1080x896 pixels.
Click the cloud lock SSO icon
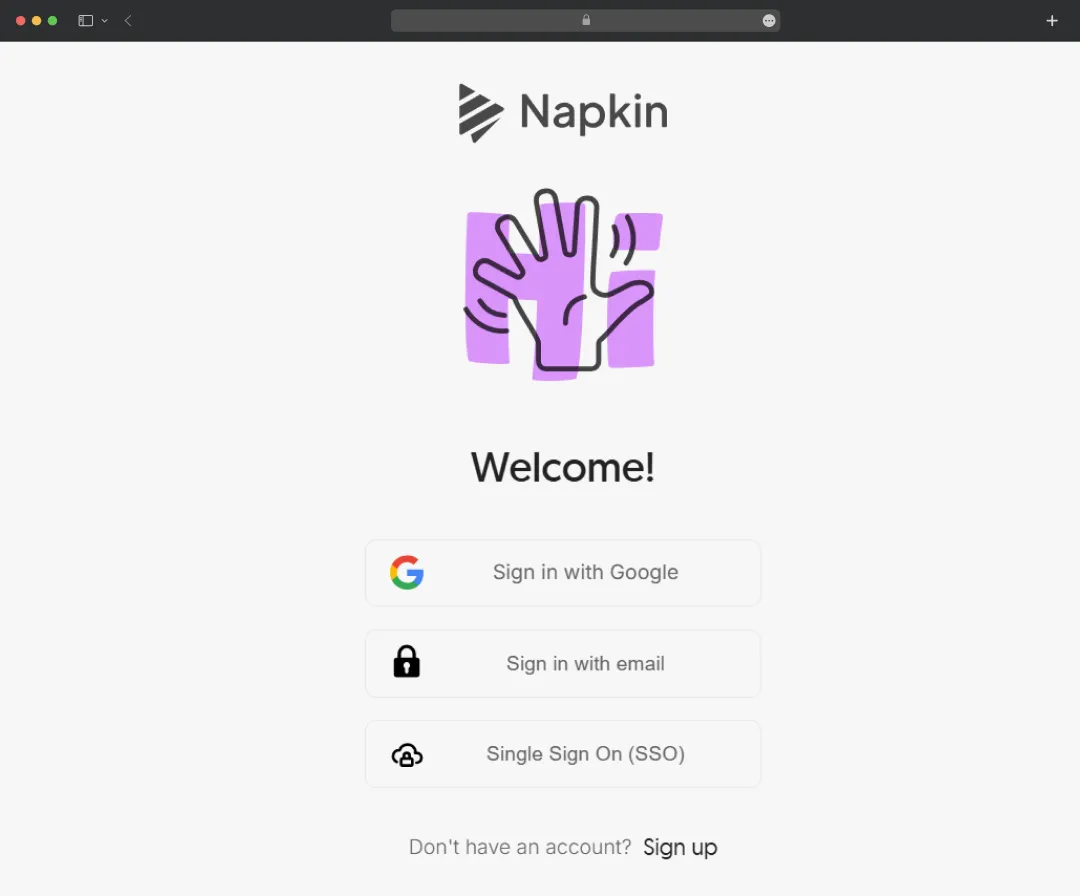407,755
